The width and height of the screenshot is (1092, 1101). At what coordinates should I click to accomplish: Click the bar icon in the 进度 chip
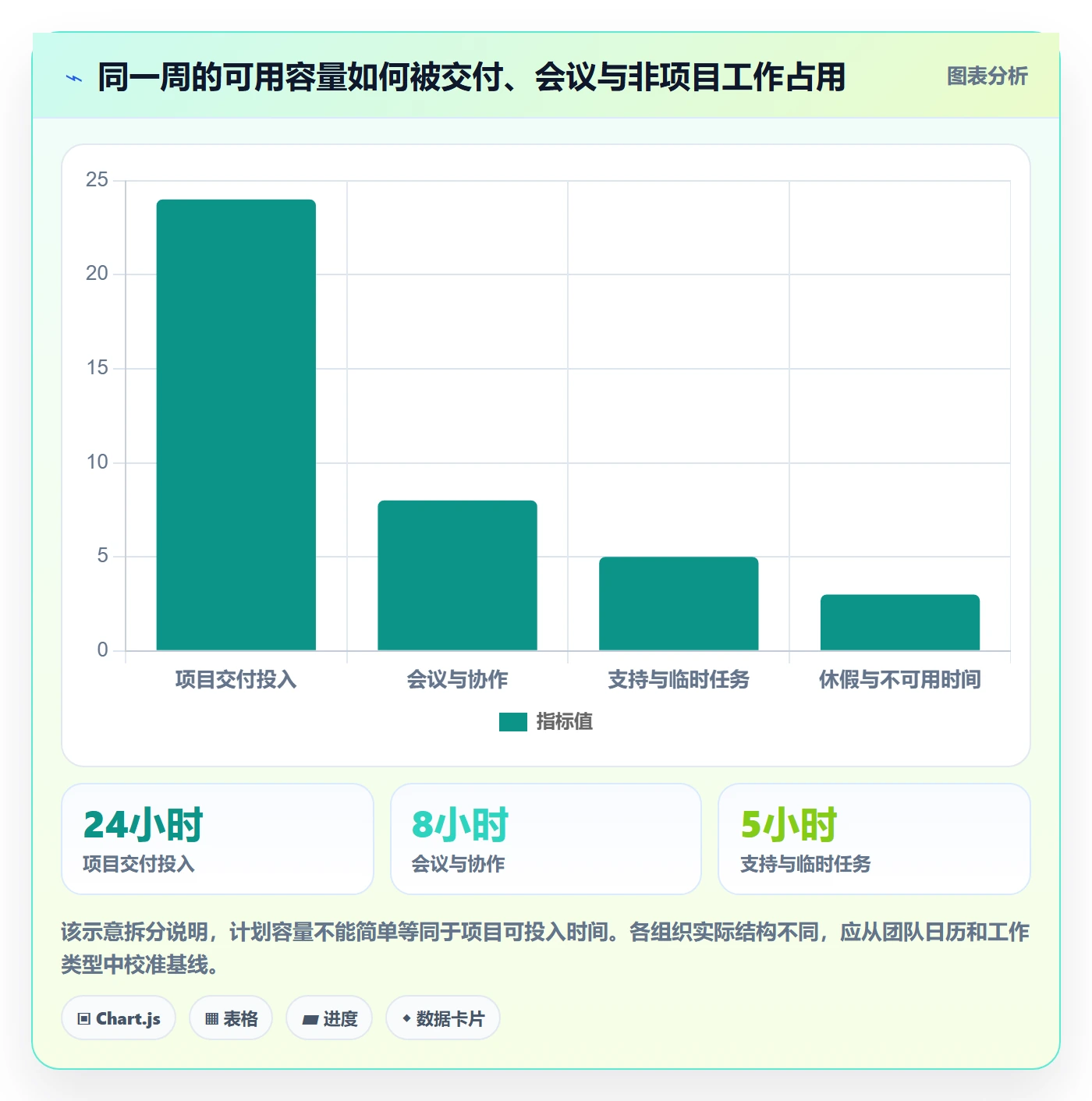tap(310, 1019)
